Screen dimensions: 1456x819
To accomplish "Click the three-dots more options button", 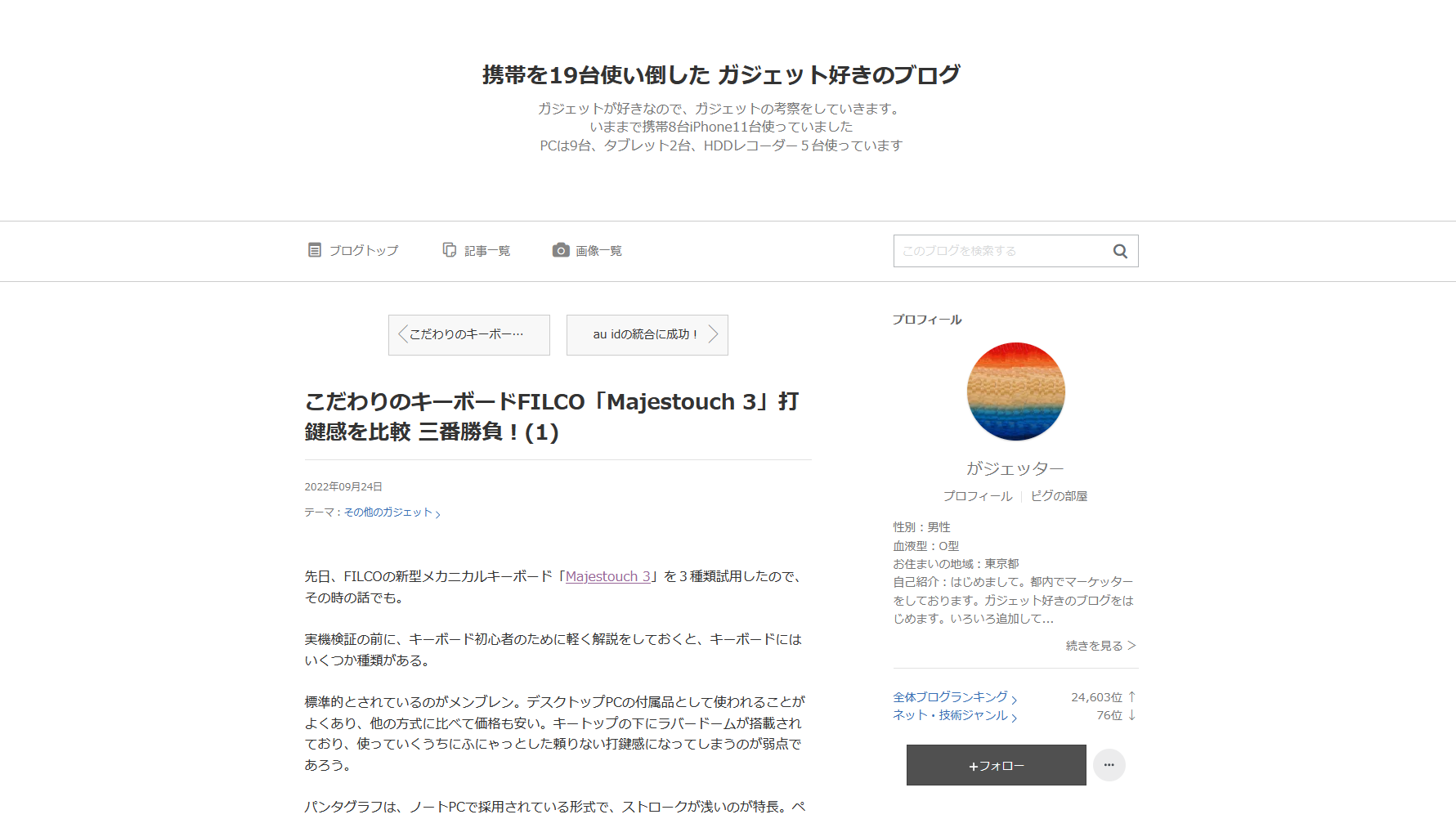I will (1109, 765).
